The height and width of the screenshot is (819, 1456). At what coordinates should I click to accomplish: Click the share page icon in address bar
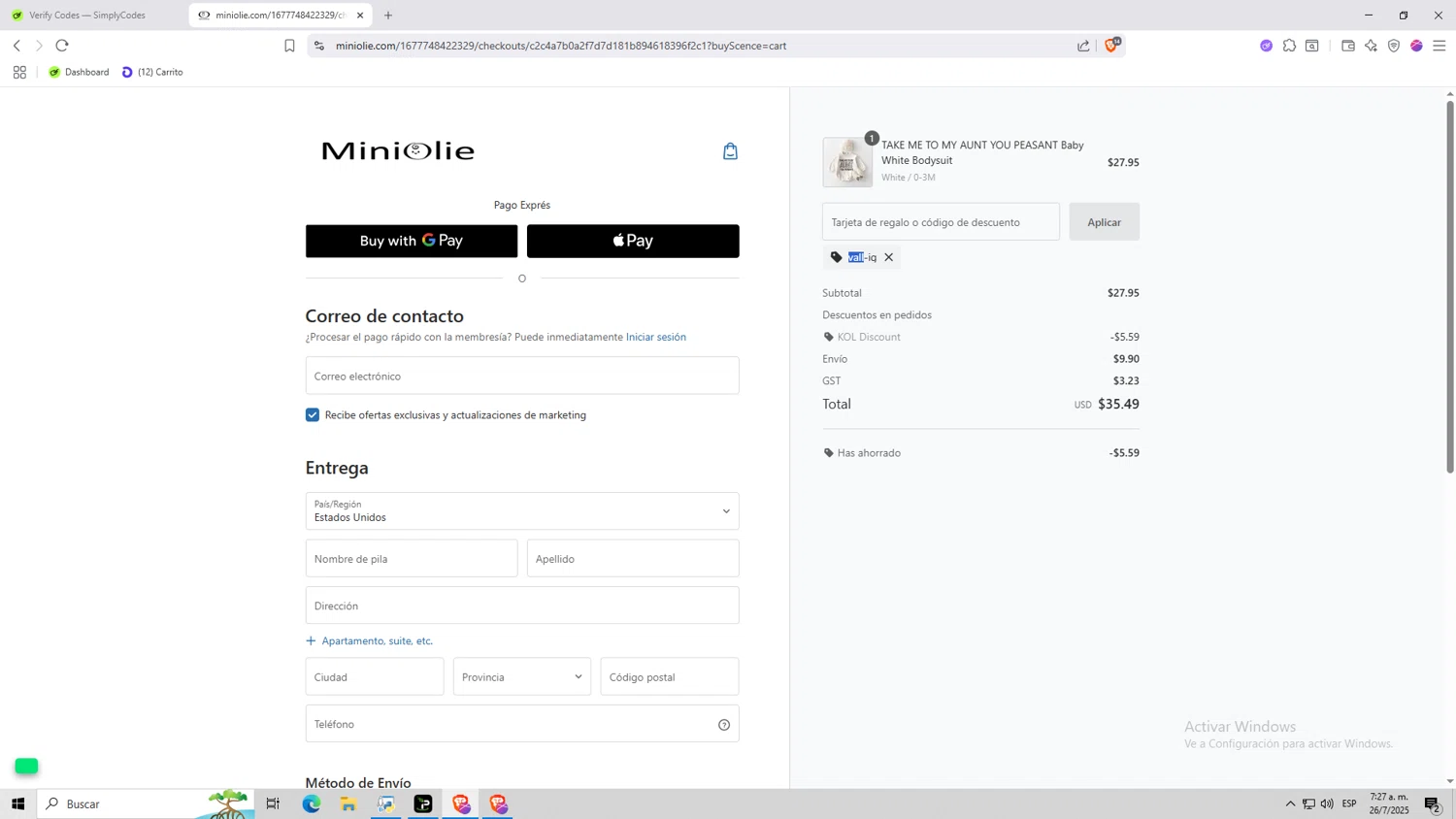[x=1083, y=46]
